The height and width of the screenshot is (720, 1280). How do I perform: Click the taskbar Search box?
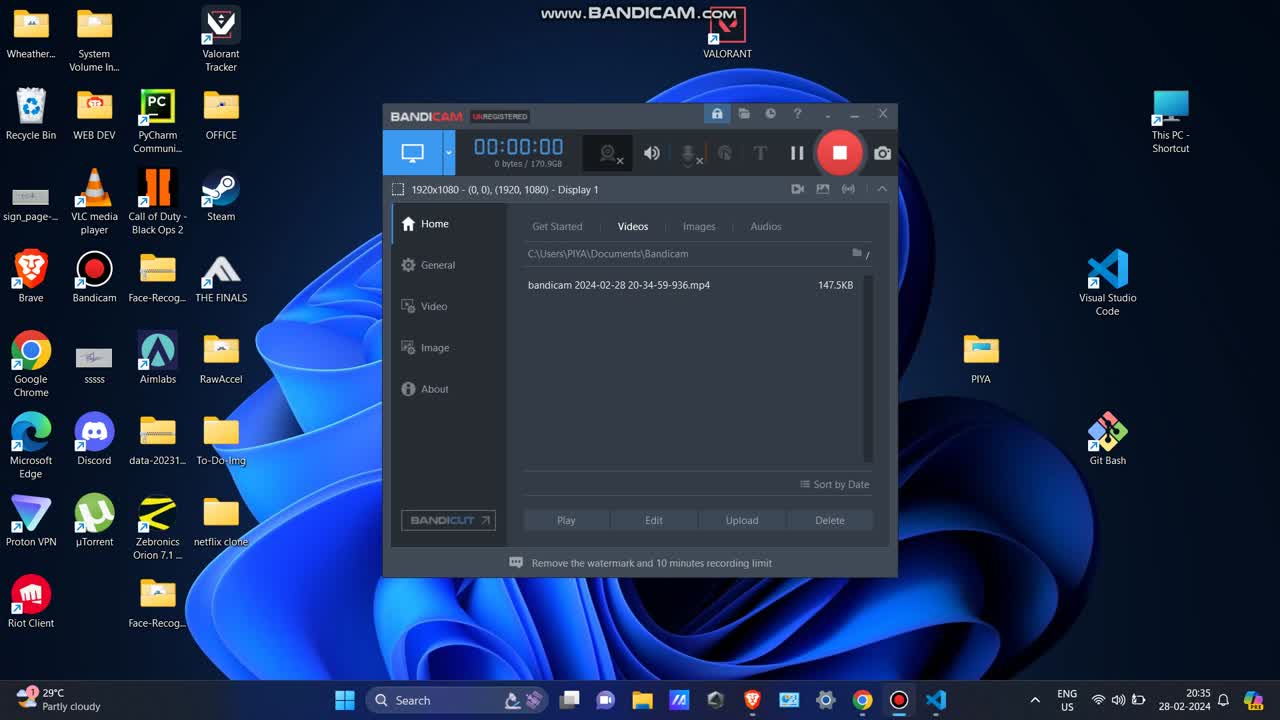(458, 700)
